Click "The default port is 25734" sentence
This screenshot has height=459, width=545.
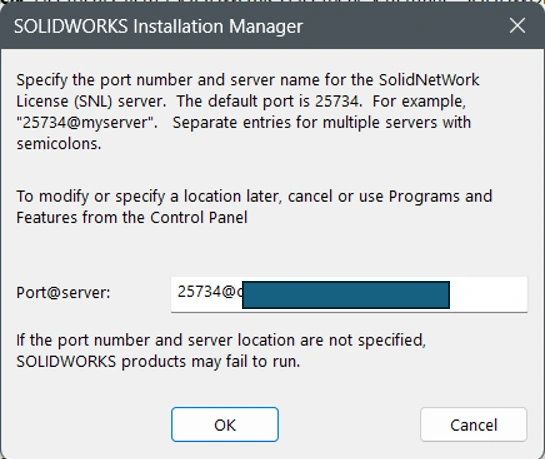268,101
